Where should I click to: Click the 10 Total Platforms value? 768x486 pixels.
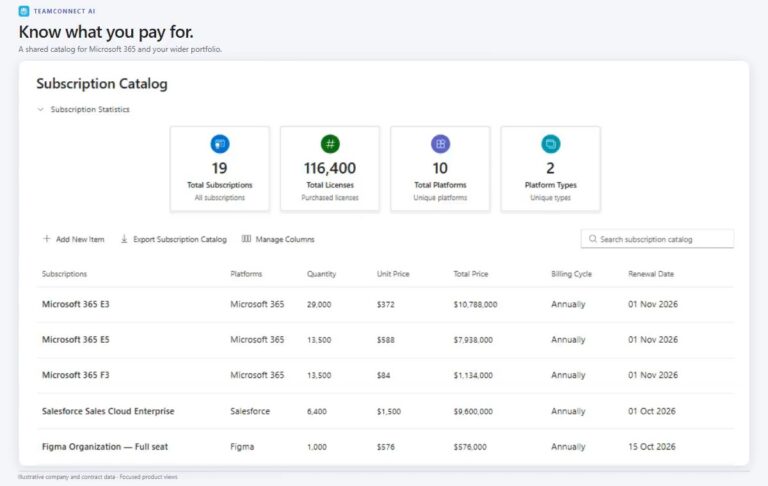440,168
